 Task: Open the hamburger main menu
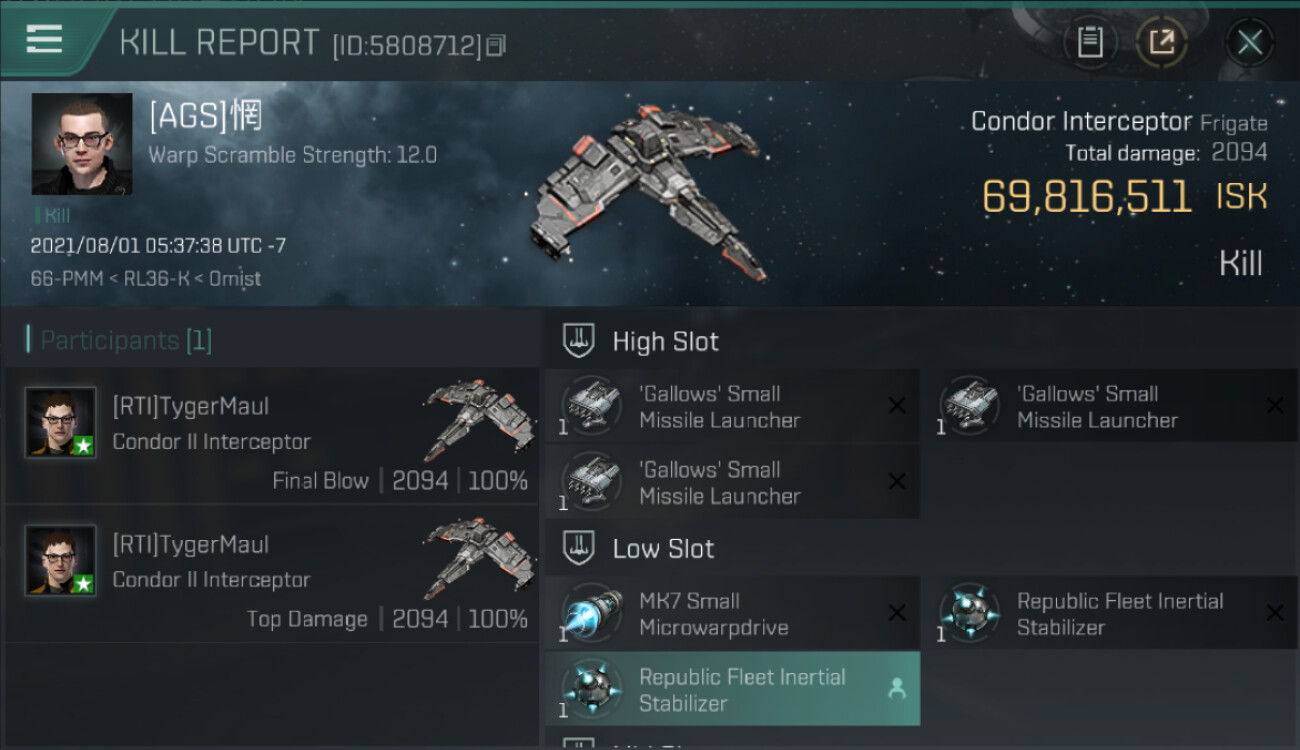[45, 40]
